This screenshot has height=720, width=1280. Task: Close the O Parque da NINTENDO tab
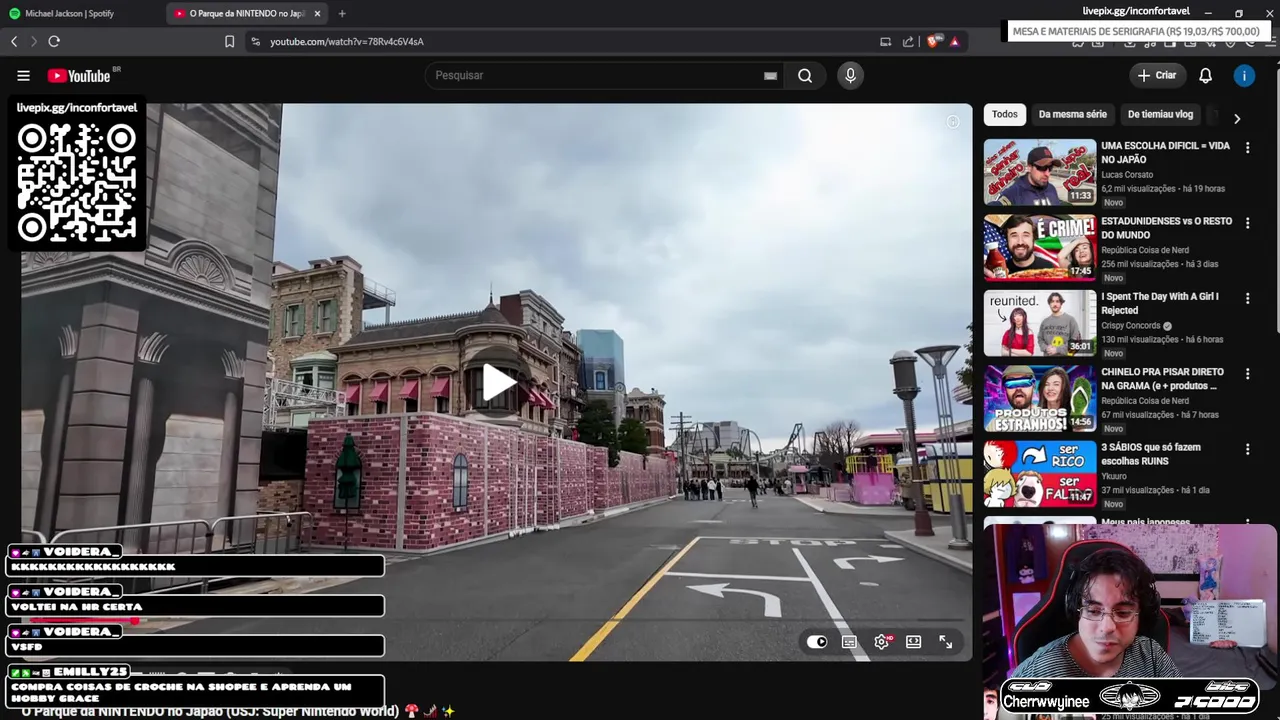click(318, 13)
